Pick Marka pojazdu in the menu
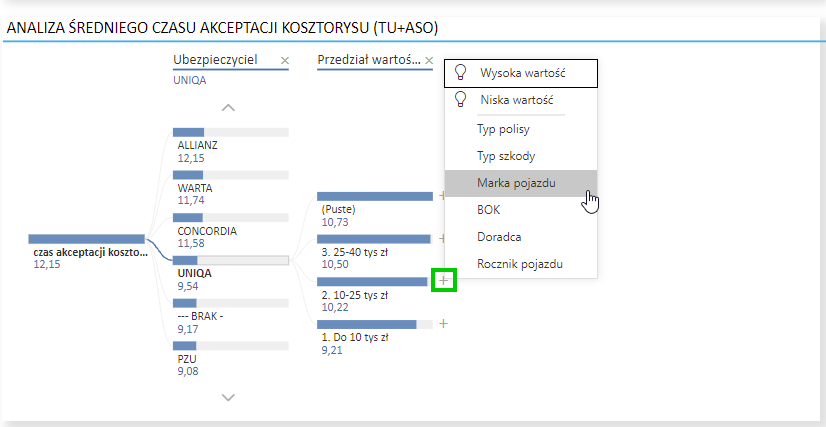This screenshot has height=427, width=826. coord(516,183)
